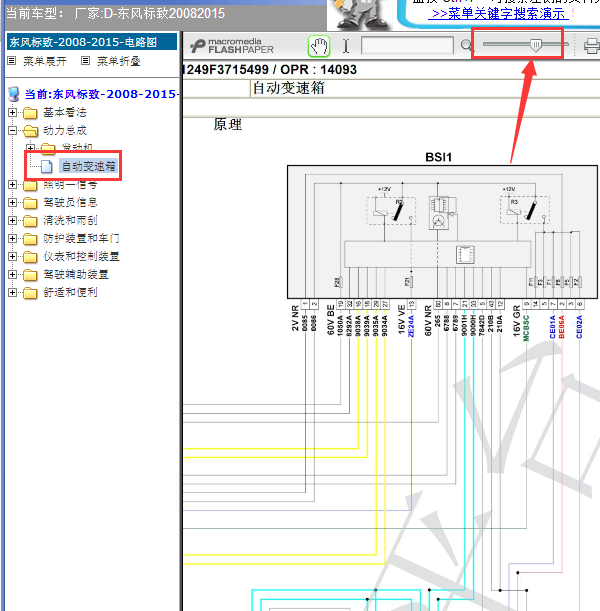Click the printer icon
Screen dimensions: 600x611
[591, 46]
